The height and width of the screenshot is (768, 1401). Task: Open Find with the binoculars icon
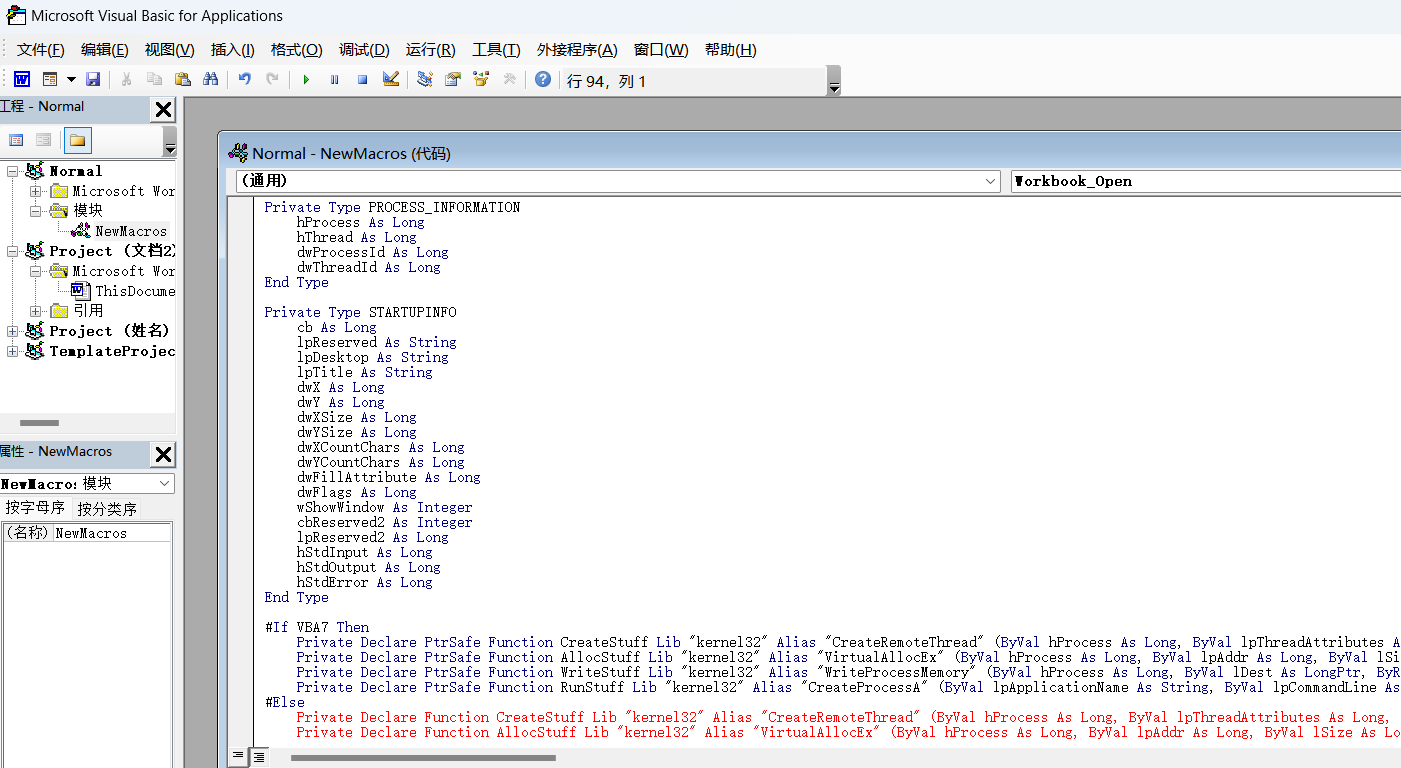pos(210,79)
